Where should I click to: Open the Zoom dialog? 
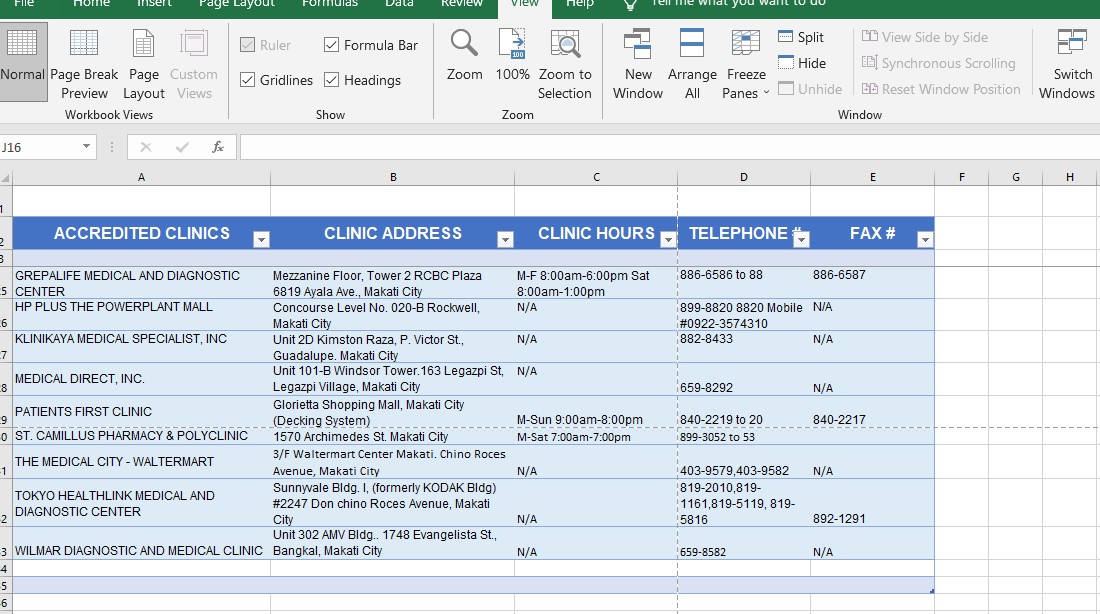click(464, 56)
